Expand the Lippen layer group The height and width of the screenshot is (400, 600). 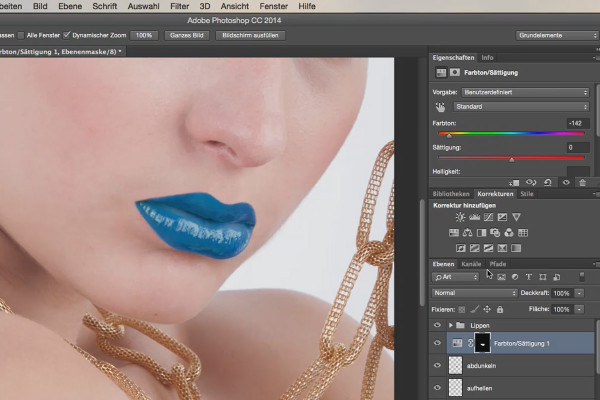(450, 325)
